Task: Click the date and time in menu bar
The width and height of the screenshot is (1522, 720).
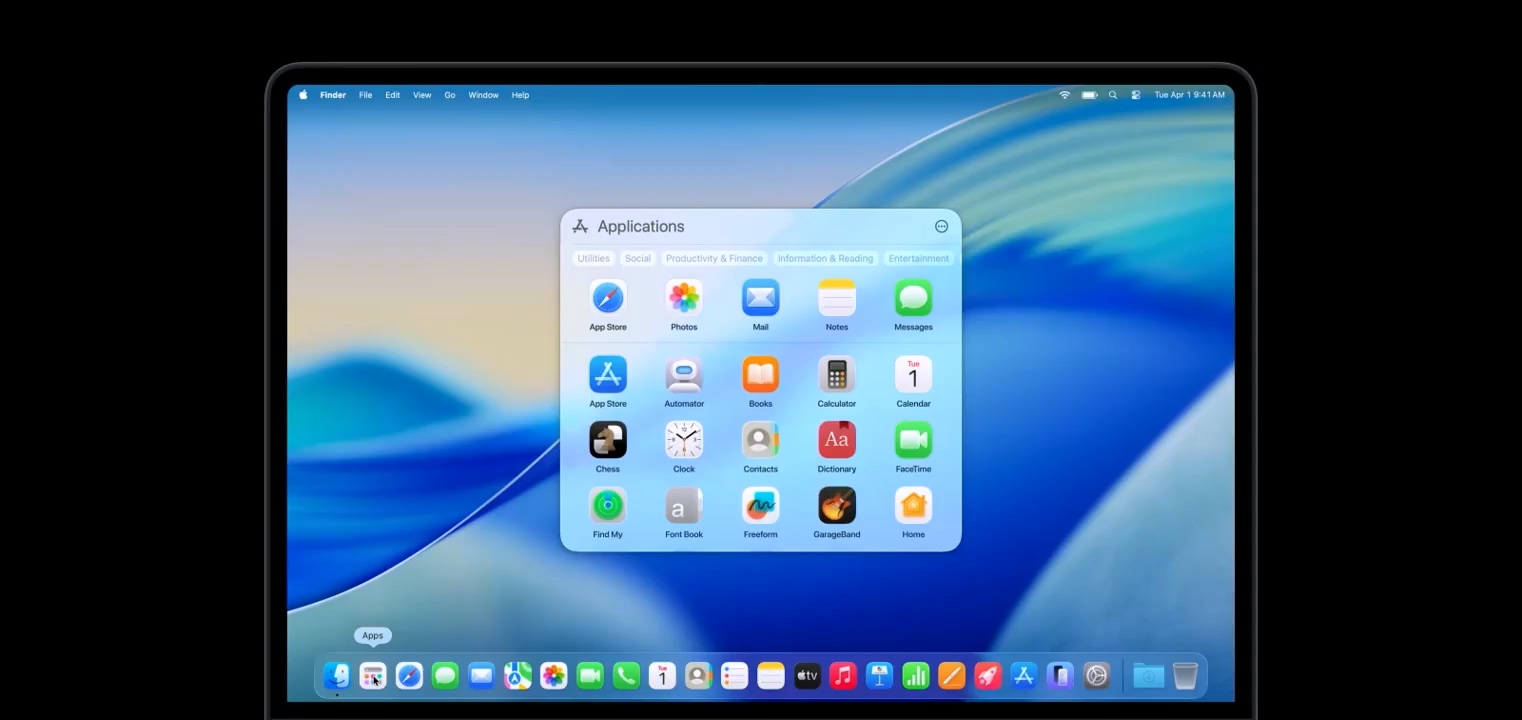Action: pos(1189,95)
